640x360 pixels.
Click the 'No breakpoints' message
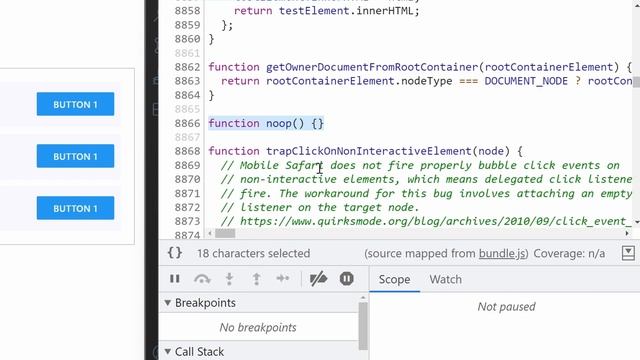[x=258, y=327]
